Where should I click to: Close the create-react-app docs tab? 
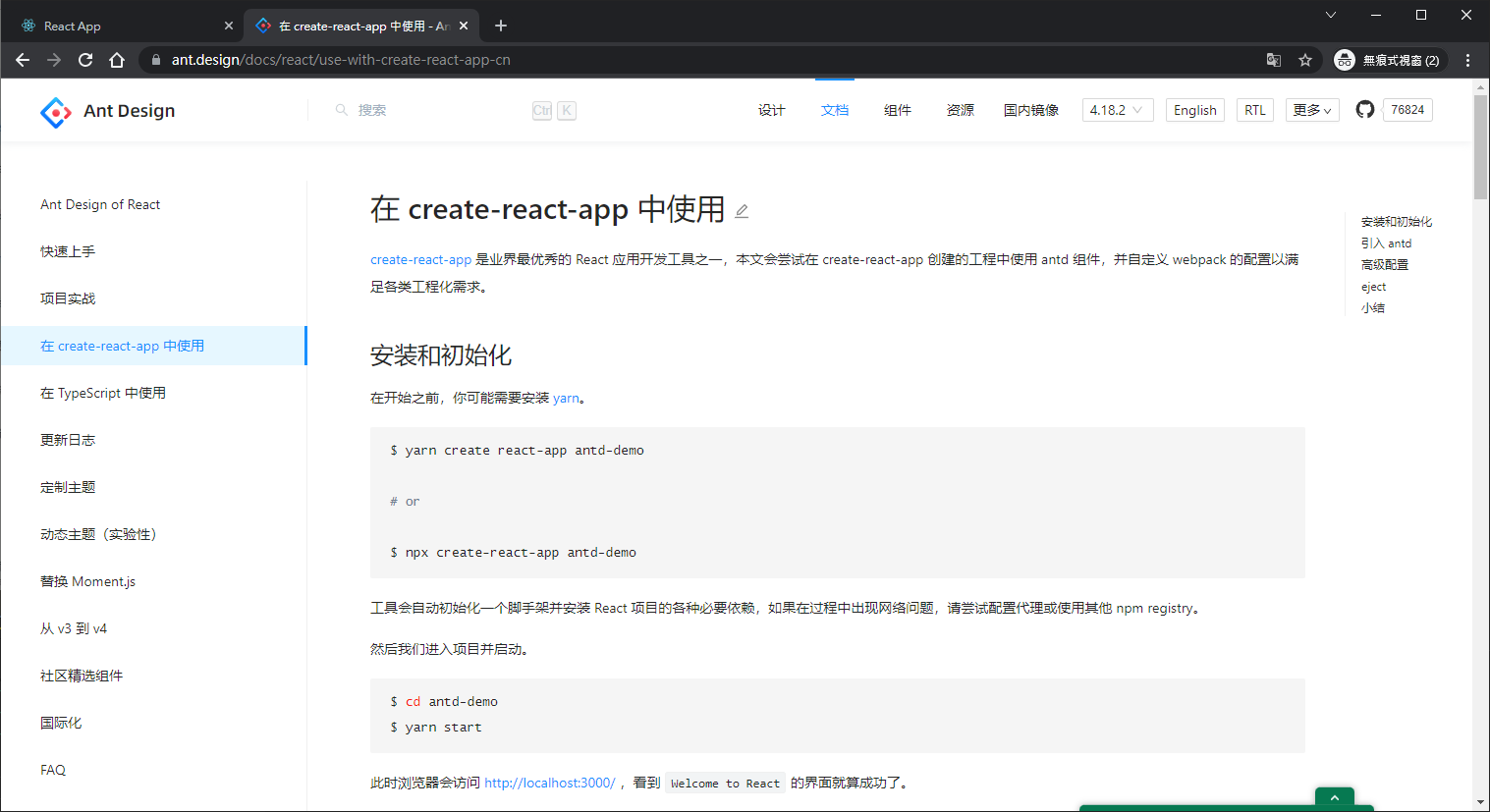[x=464, y=26]
